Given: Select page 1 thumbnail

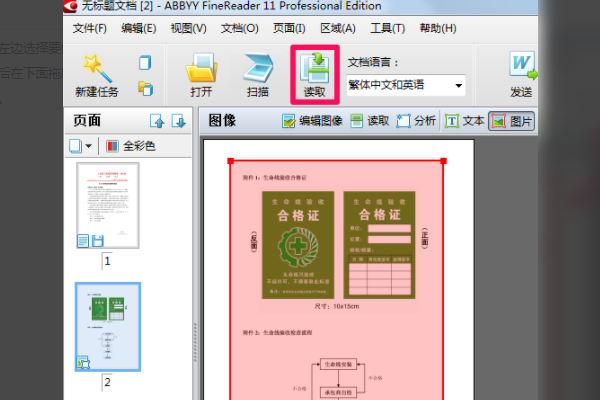Looking at the screenshot, I should [108, 205].
